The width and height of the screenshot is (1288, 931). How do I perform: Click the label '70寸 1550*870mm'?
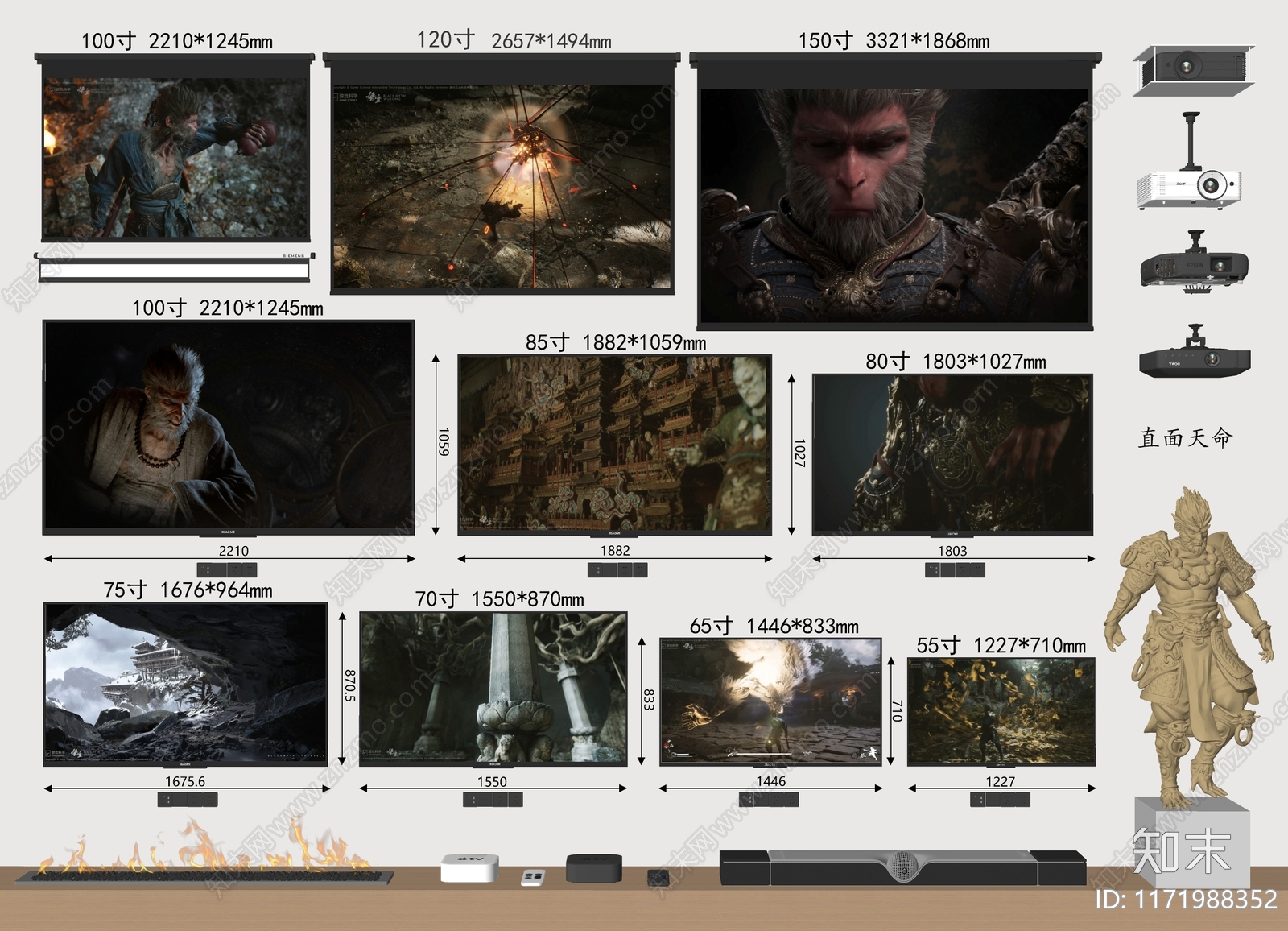pos(499,599)
